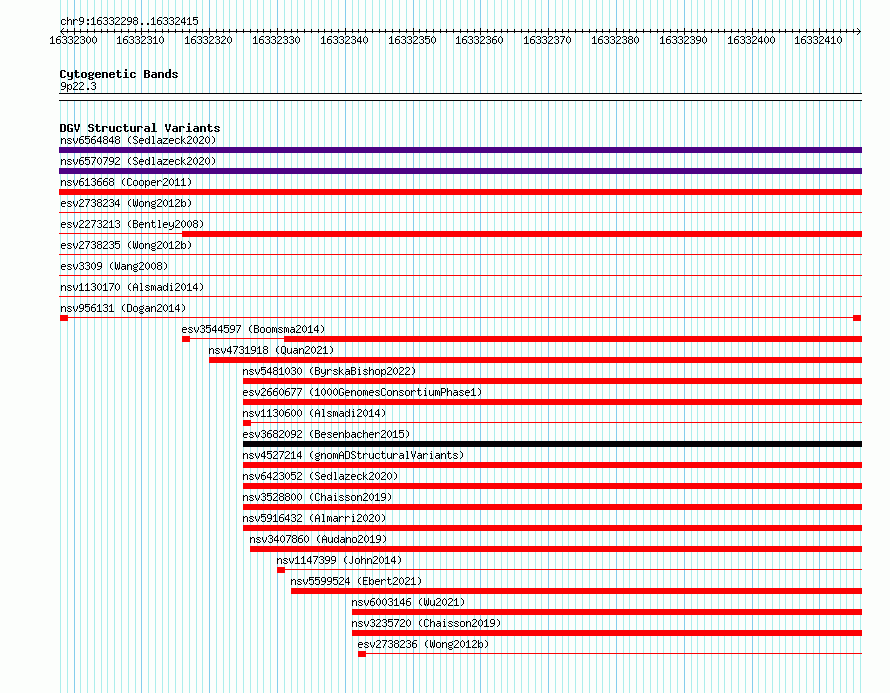Click the thick red bar of esv2273213
Viewport: 890px width, 693px height.
[x=522, y=234]
